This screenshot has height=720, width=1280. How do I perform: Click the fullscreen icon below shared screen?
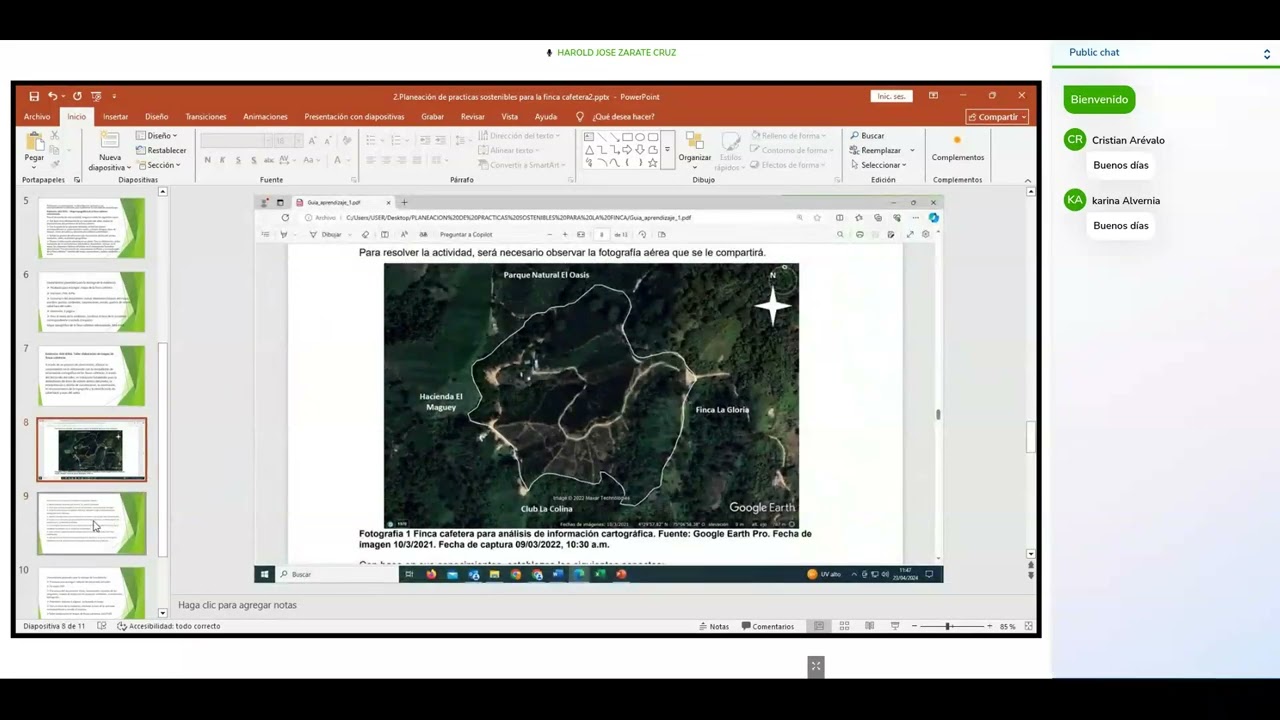(816, 666)
